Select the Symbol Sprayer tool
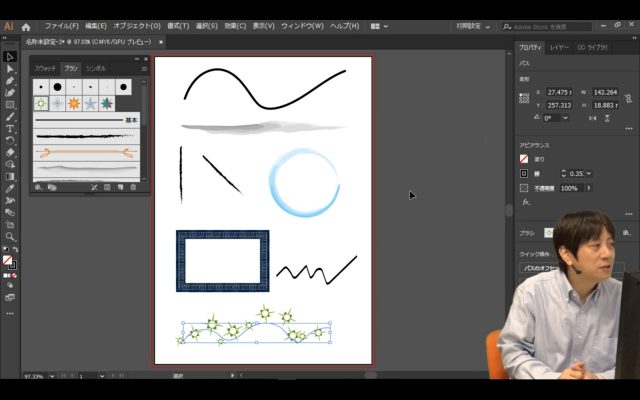Viewport: 640px width, 400px height. click(10, 200)
